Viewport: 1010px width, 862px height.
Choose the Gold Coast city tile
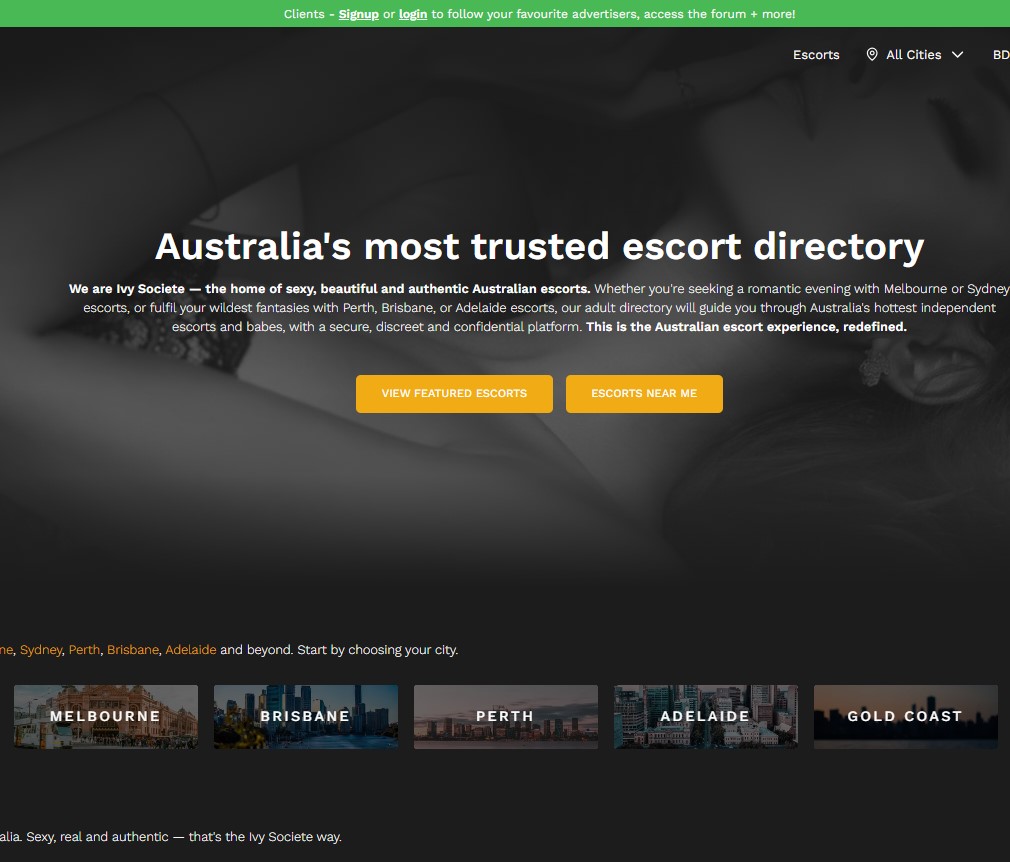pos(906,716)
